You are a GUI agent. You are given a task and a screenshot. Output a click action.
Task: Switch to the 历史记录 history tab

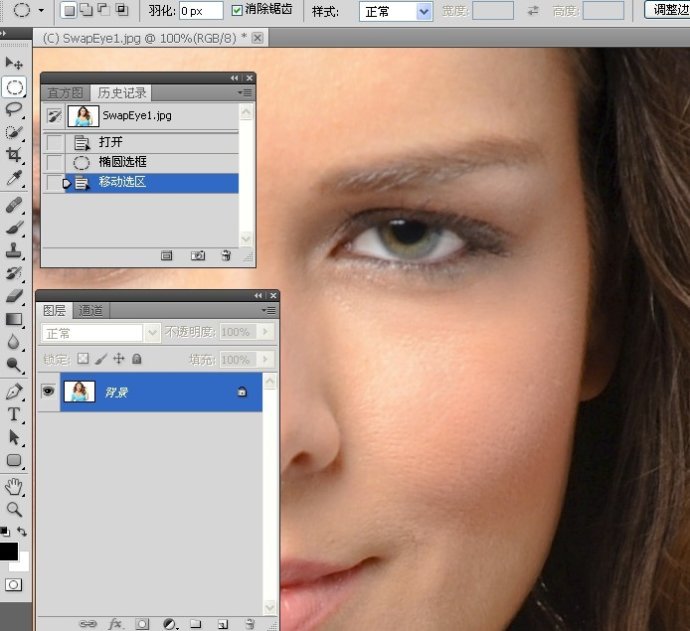pyautogui.click(x=122, y=92)
